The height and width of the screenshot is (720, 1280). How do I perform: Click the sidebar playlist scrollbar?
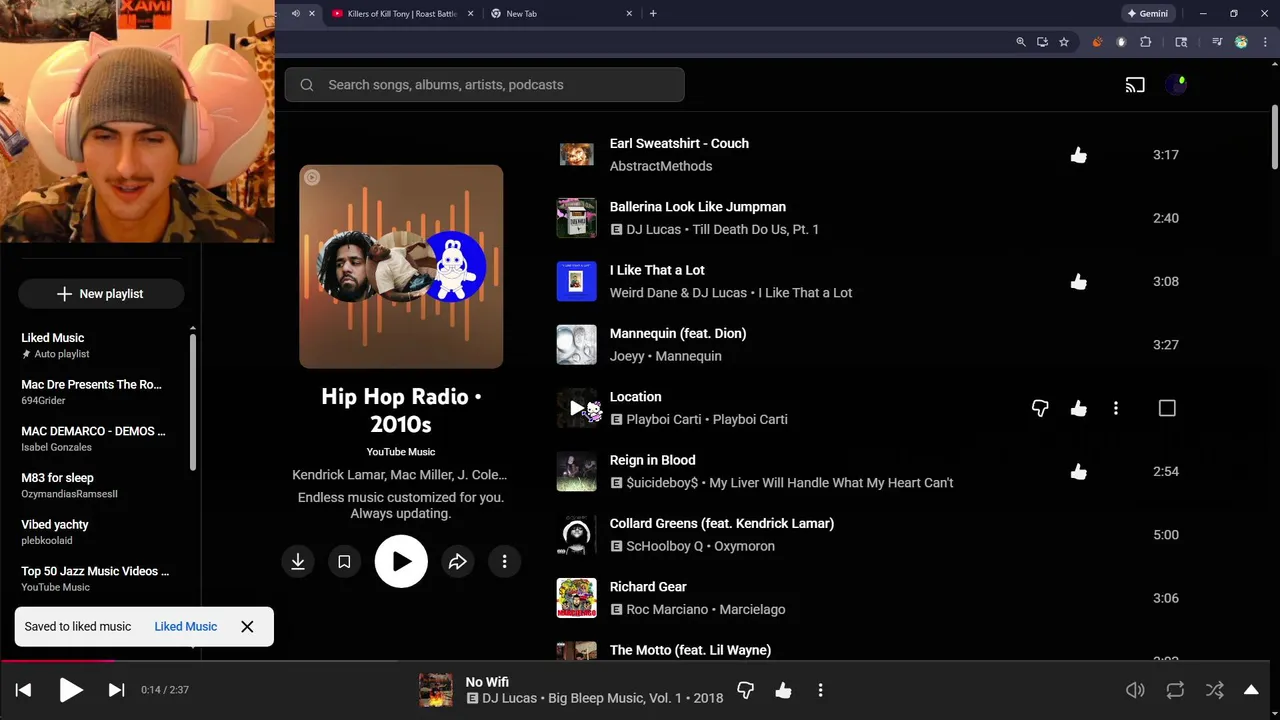click(193, 400)
